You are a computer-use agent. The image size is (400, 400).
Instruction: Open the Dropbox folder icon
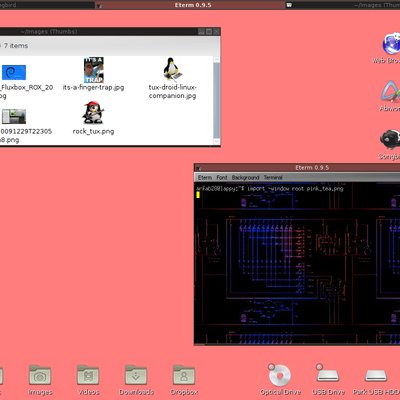click(x=184, y=375)
